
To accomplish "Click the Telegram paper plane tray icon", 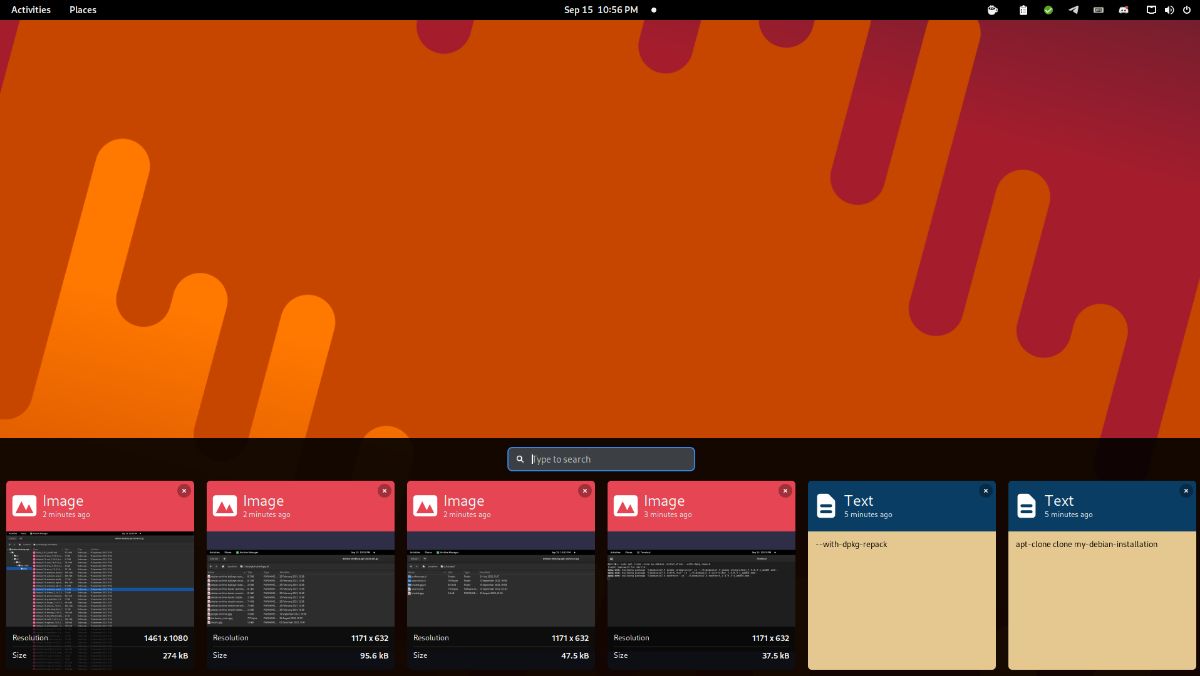I will pos(1075,10).
